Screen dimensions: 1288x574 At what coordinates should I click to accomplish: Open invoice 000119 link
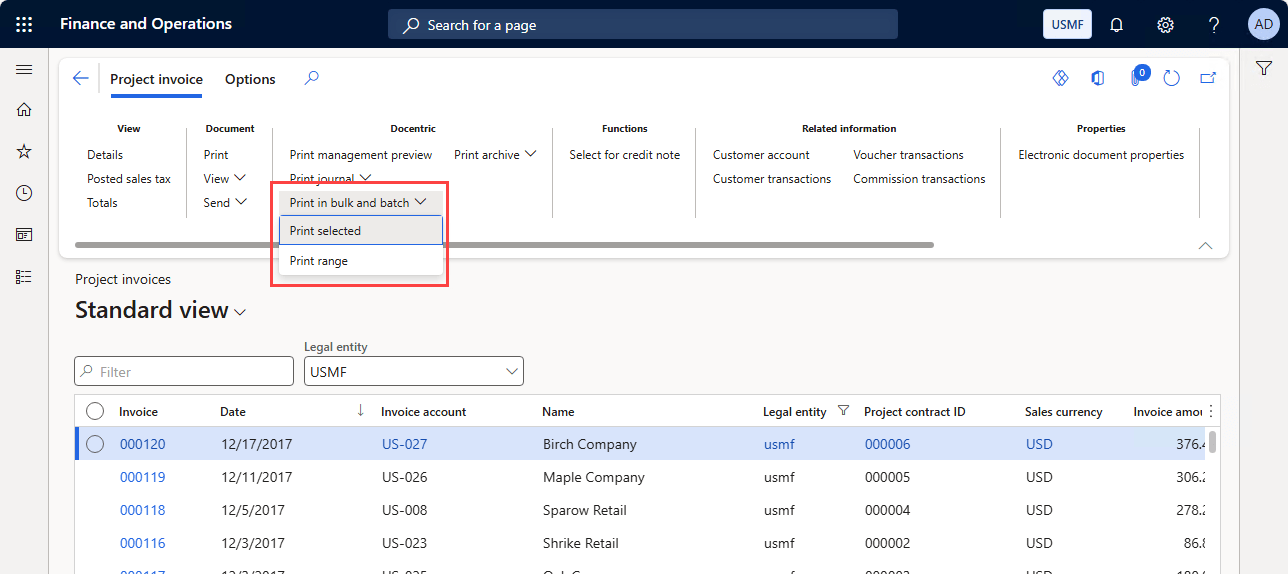tap(142, 477)
